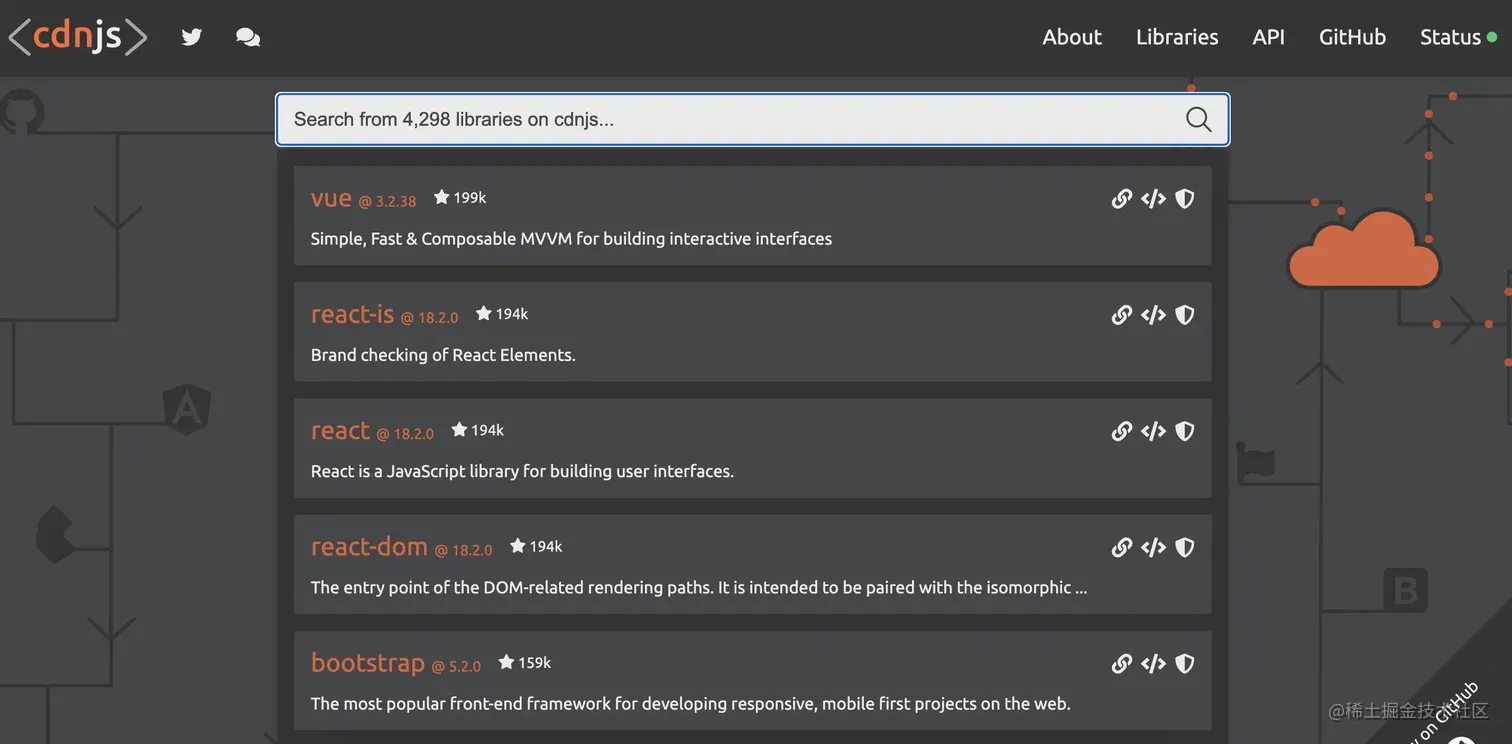Open GitHub from the top navigation

point(1352,37)
